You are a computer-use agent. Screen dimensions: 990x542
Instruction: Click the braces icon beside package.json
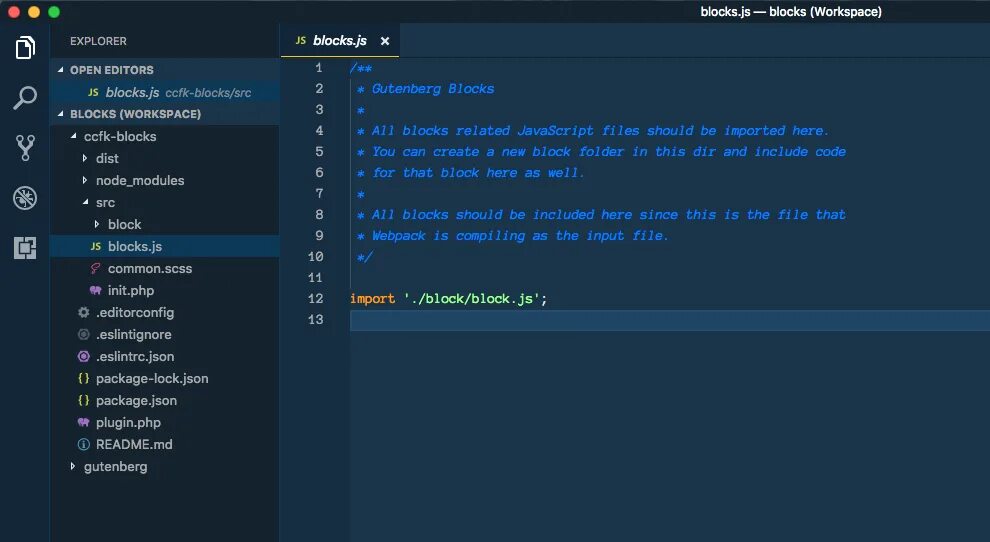point(83,400)
